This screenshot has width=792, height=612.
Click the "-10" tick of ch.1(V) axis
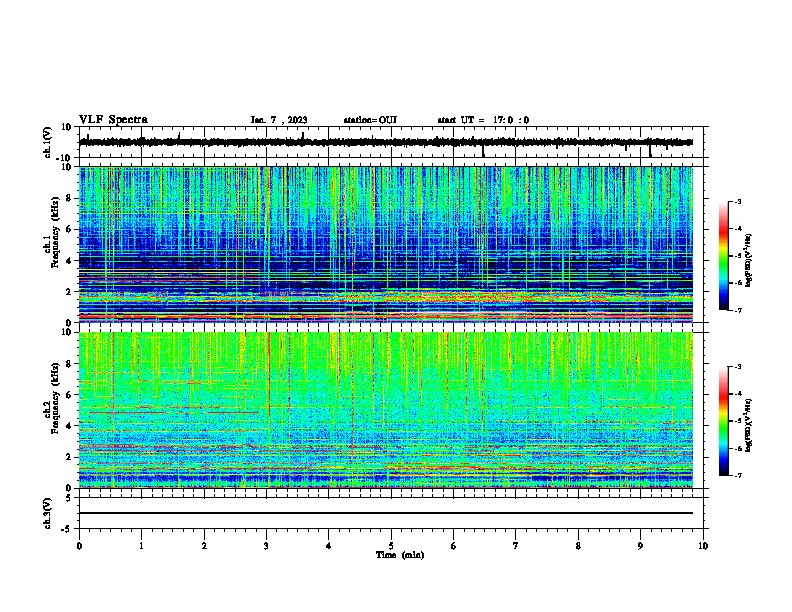64,158
